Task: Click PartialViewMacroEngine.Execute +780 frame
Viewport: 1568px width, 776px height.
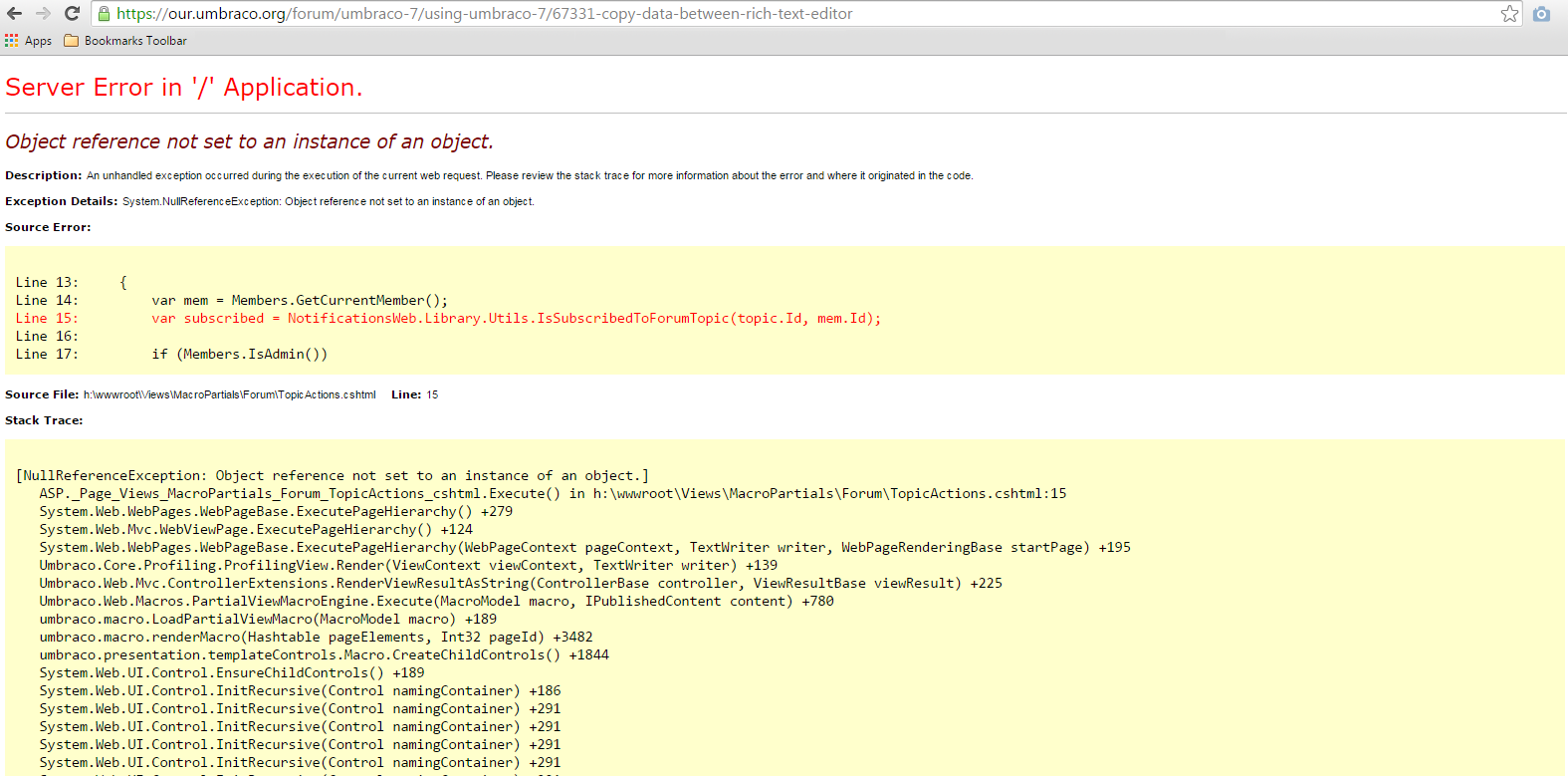Action: point(436,602)
